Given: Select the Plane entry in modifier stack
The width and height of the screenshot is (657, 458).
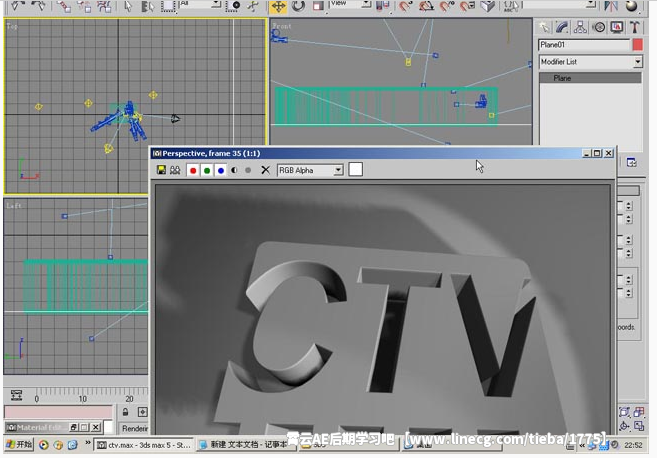Looking at the screenshot, I should point(590,78).
